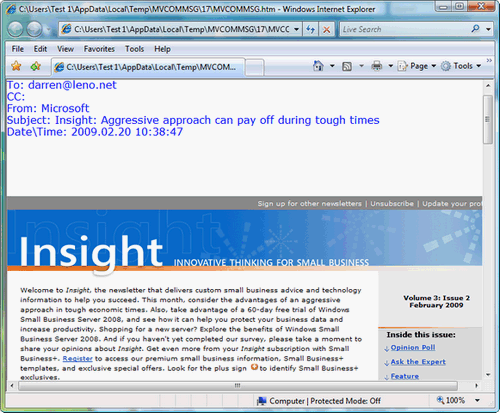Follow the Ask the Expert link
This screenshot has width=500, height=413.
pos(418,362)
